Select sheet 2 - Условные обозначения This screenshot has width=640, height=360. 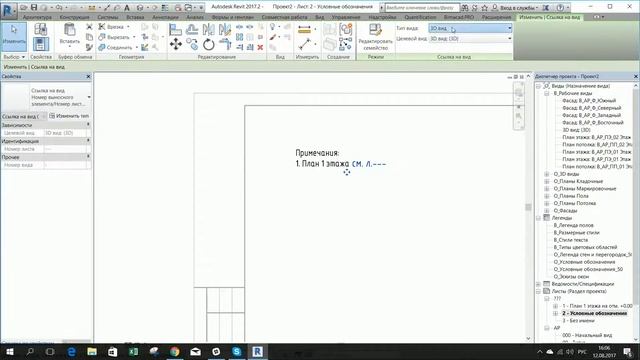tap(594, 313)
